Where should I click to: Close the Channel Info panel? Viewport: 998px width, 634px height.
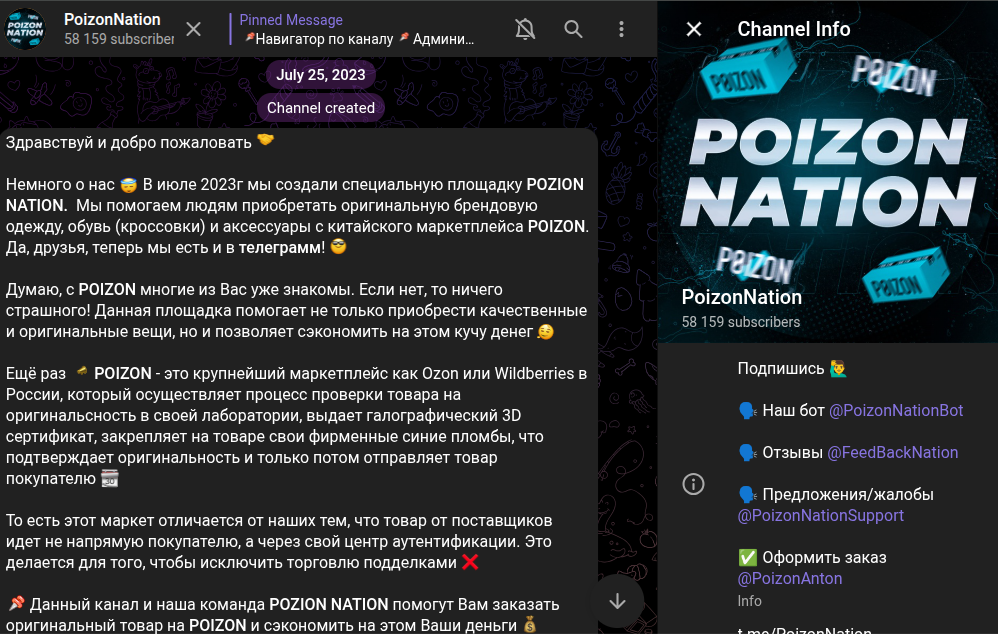coord(694,29)
